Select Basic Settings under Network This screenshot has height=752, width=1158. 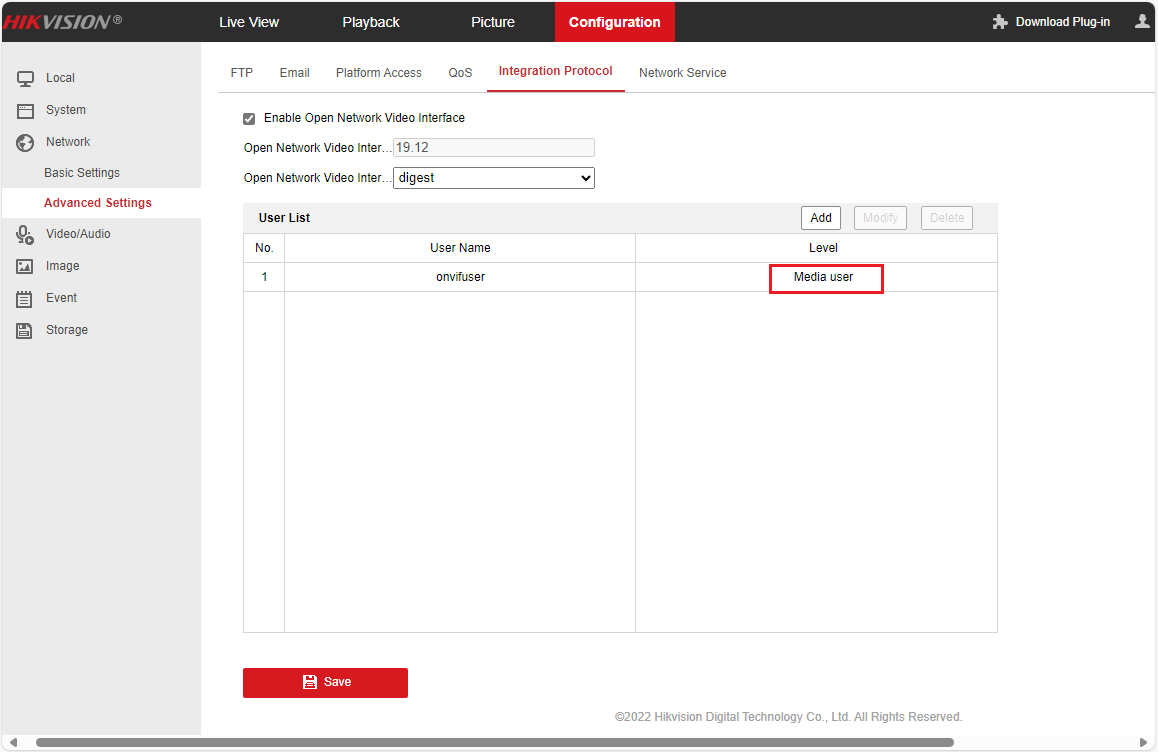82,173
